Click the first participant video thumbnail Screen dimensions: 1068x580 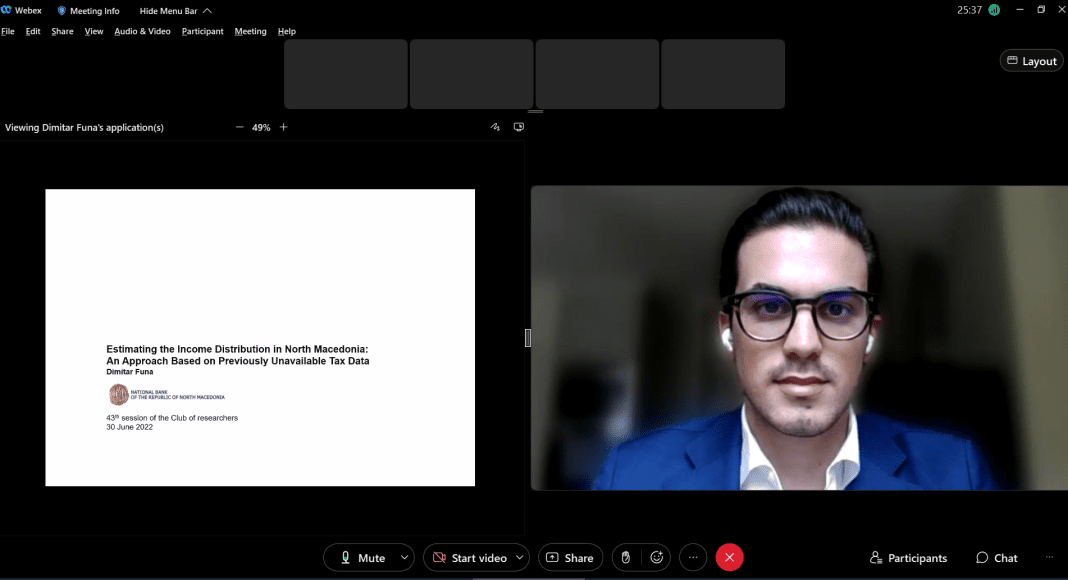coord(346,74)
